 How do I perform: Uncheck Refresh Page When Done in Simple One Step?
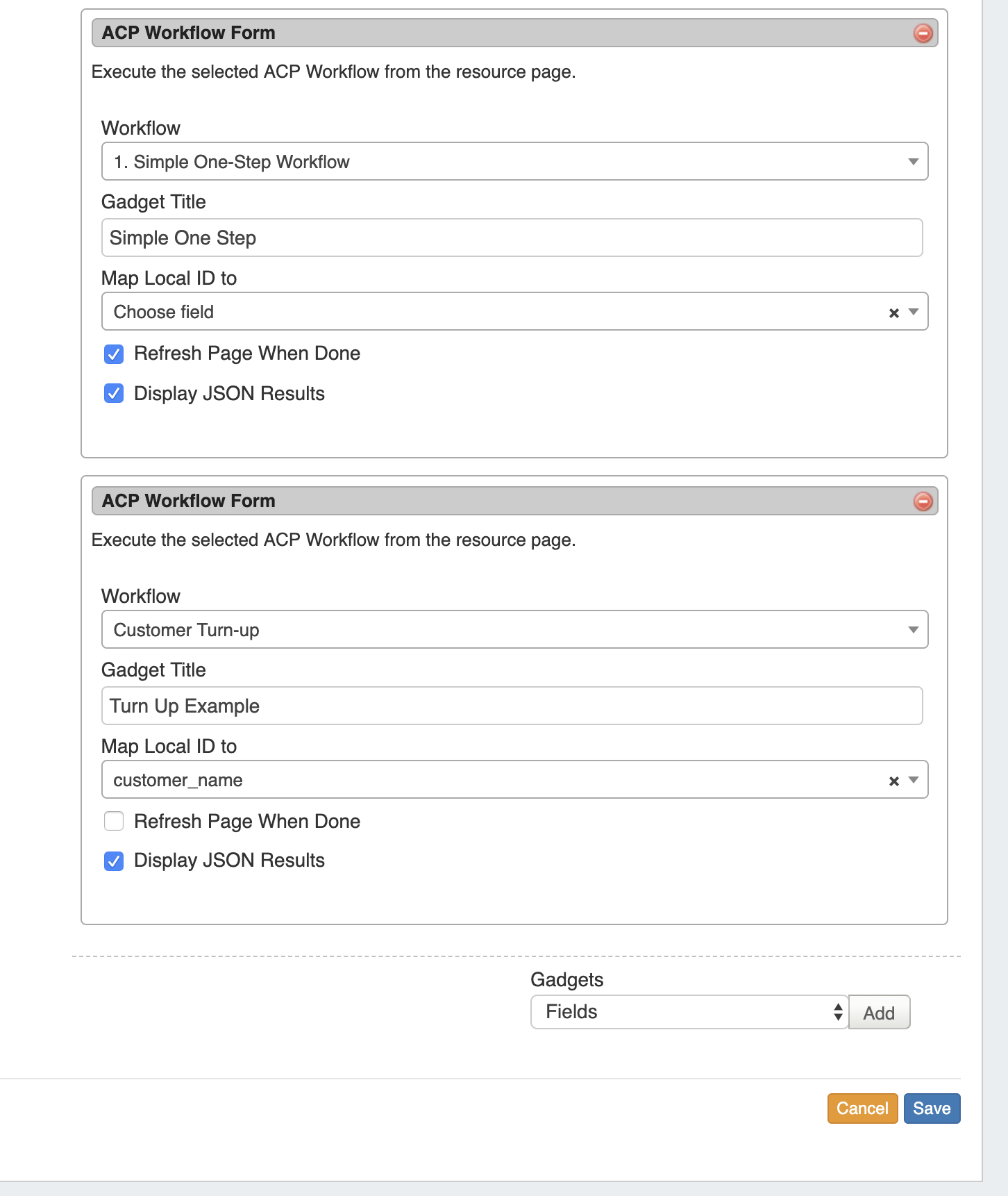114,354
